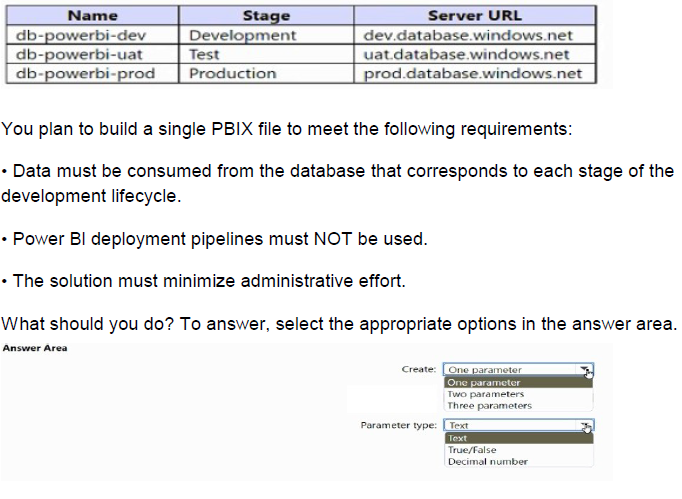Open the Create dropdown arrow

pos(585,370)
